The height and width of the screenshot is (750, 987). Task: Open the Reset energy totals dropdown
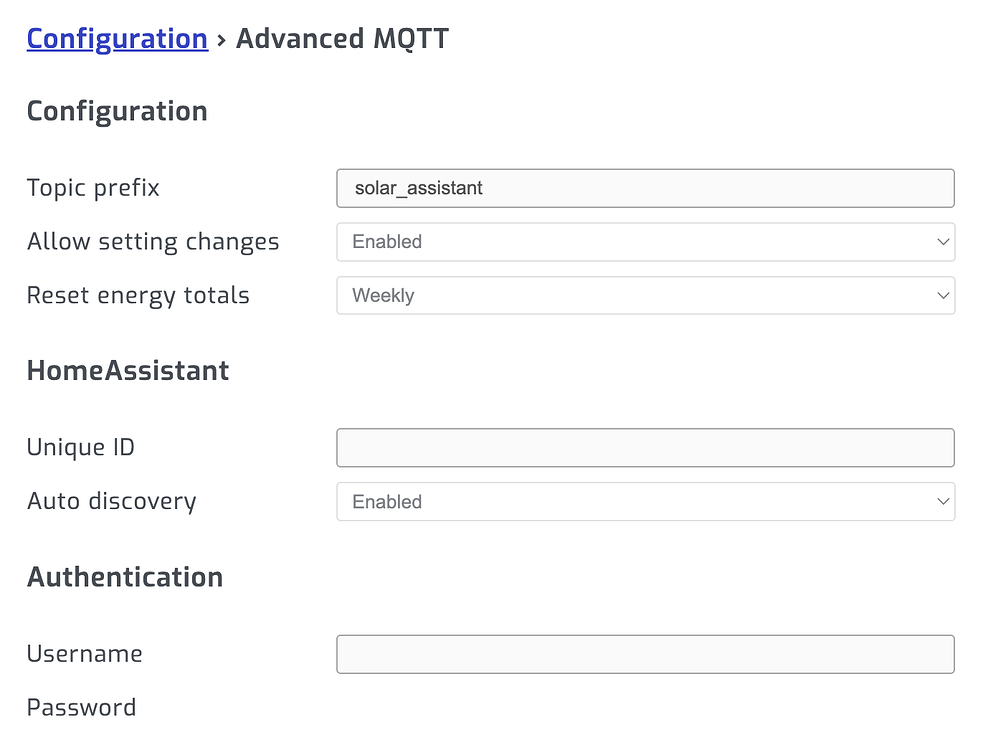[645, 295]
